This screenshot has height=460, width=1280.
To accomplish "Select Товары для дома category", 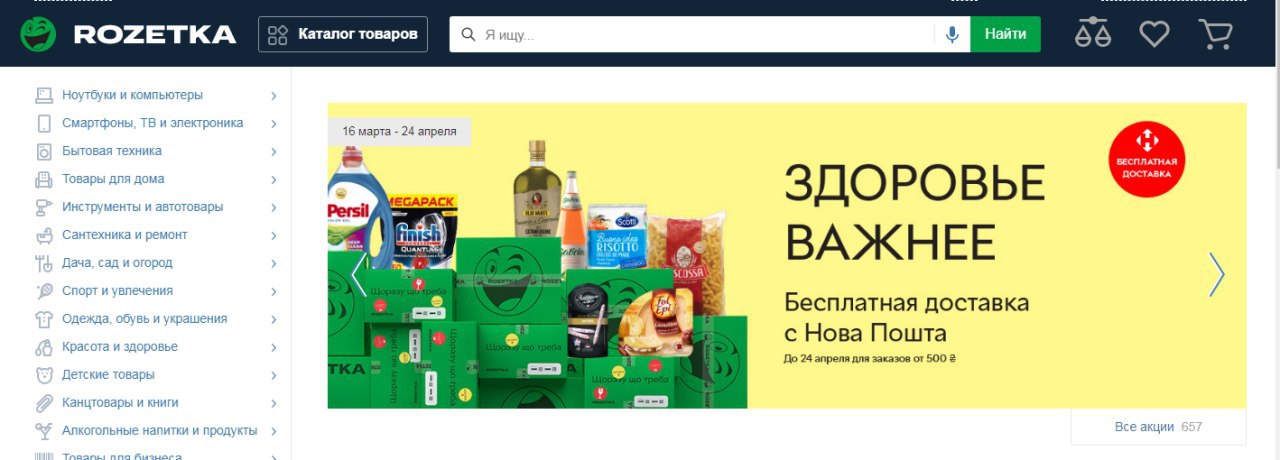I will click(x=113, y=179).
